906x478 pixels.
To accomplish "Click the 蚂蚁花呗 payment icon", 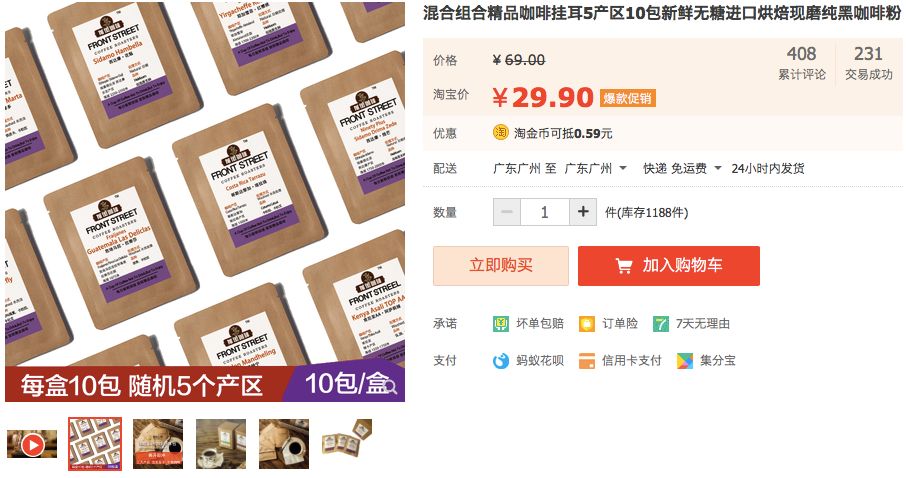I will [x=500, y=361].
